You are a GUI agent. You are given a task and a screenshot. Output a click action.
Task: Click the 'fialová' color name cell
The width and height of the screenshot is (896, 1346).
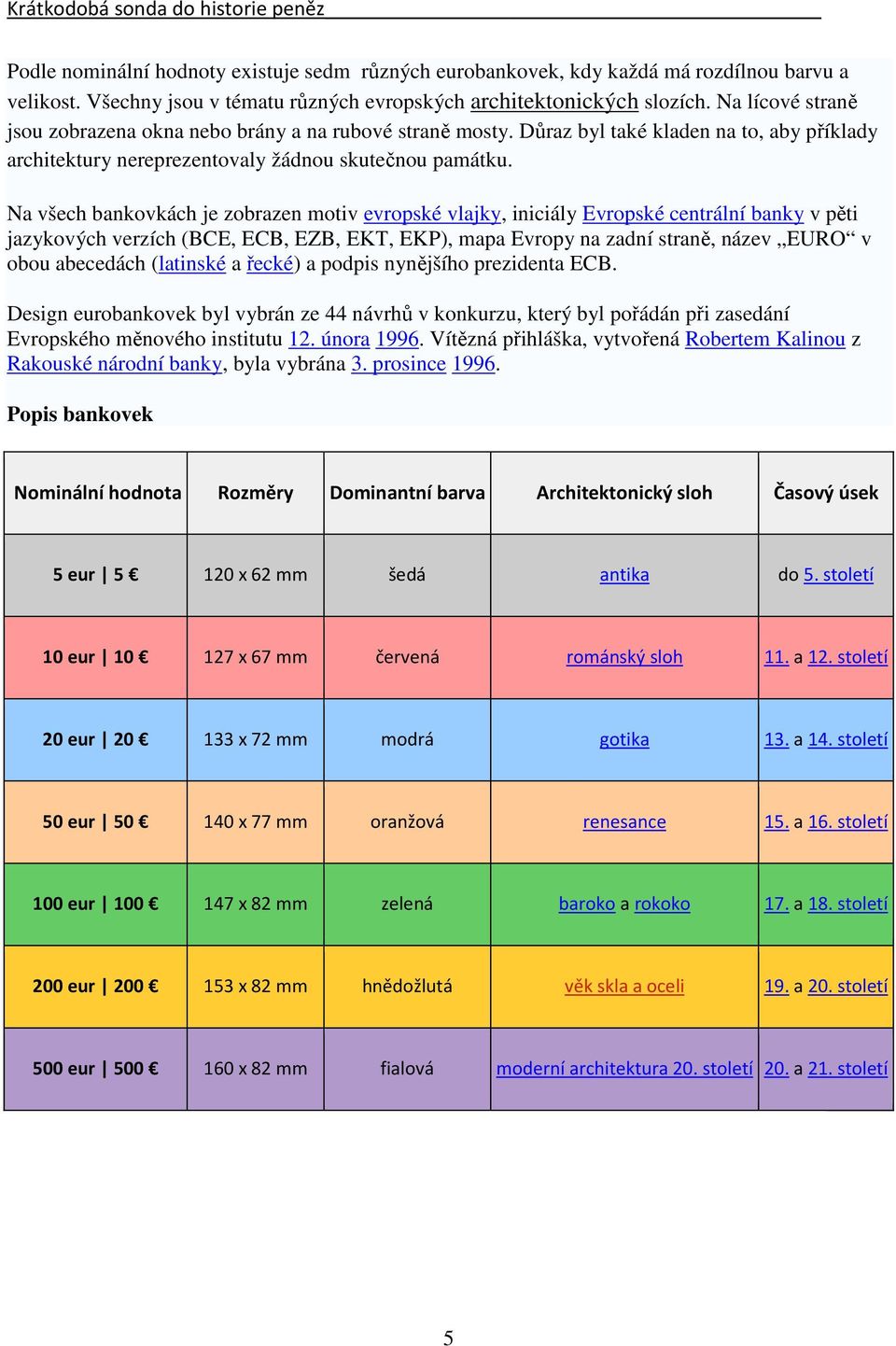click(x=407, y=1069)
